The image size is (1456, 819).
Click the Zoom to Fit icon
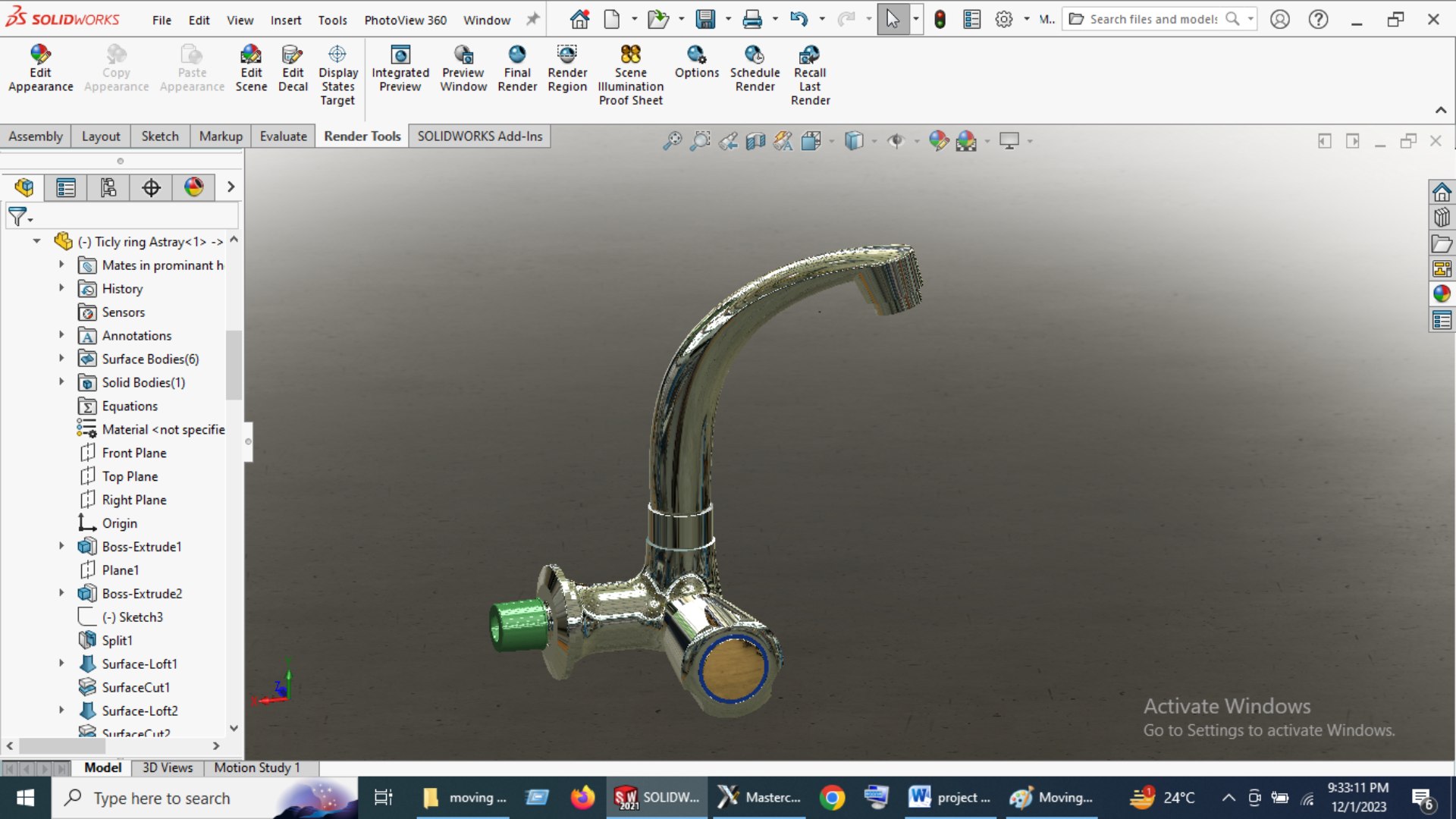pos(672,141)
